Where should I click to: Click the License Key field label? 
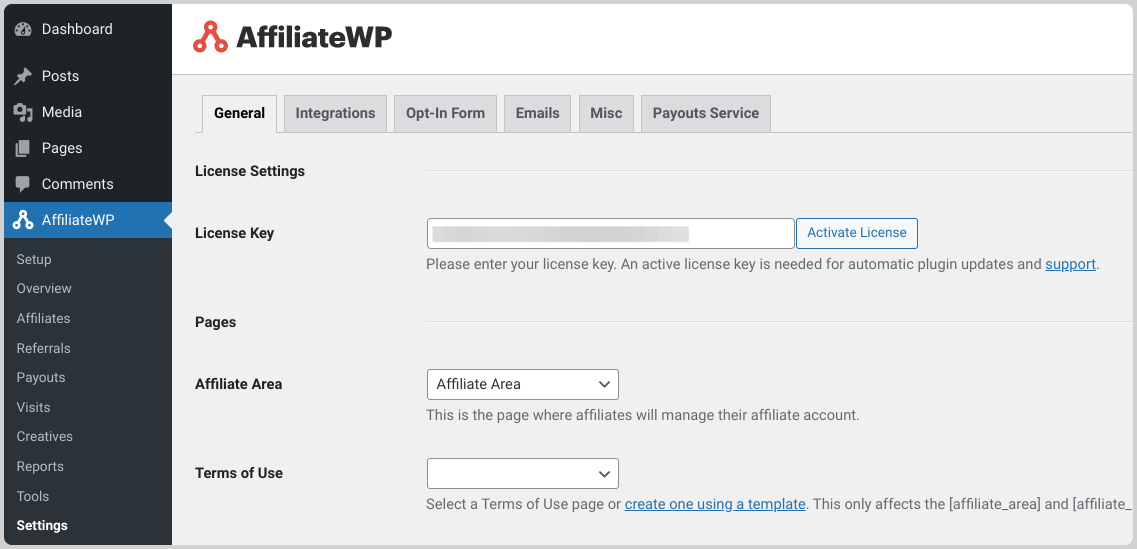tap(235, 234)
